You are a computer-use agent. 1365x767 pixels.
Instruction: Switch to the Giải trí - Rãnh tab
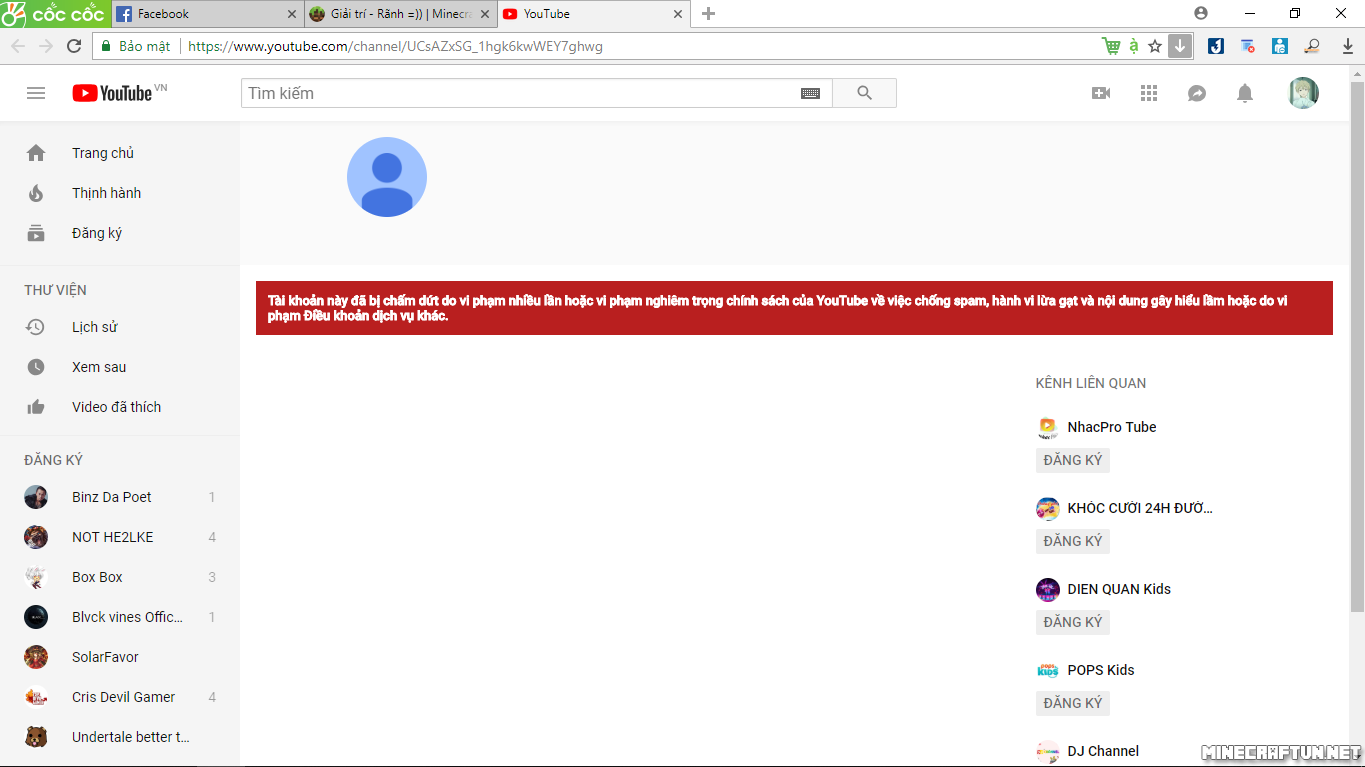pos(401,14)
